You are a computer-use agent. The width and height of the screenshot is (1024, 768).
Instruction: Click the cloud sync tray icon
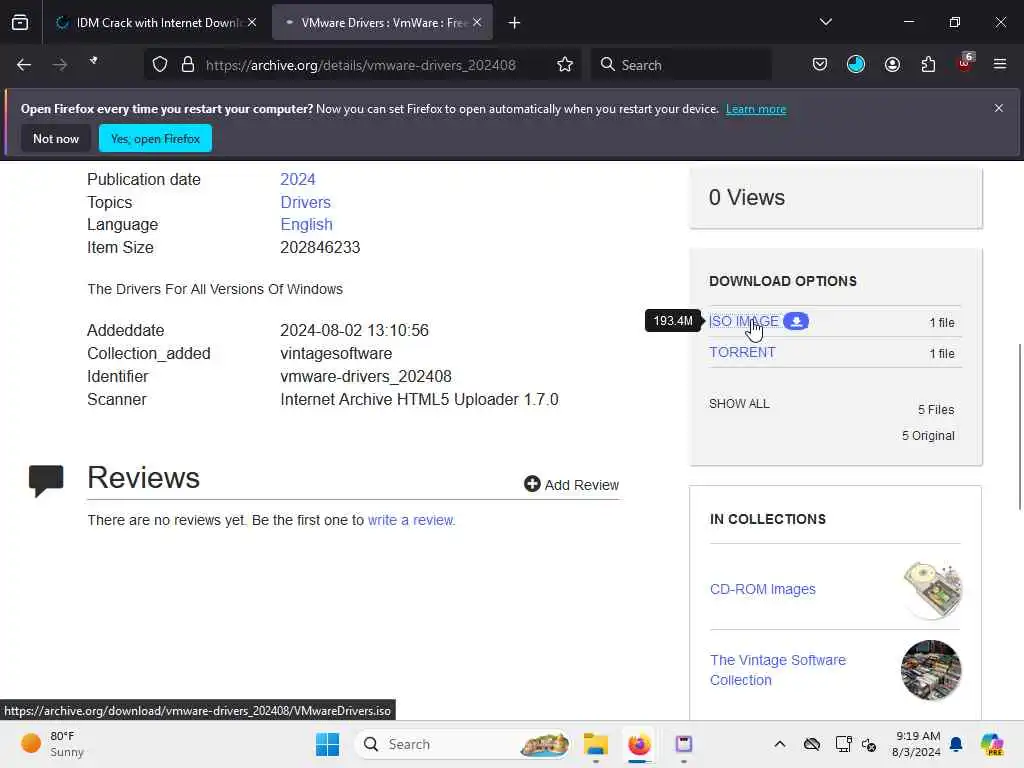pyautogui.click(x=812, y=744)
